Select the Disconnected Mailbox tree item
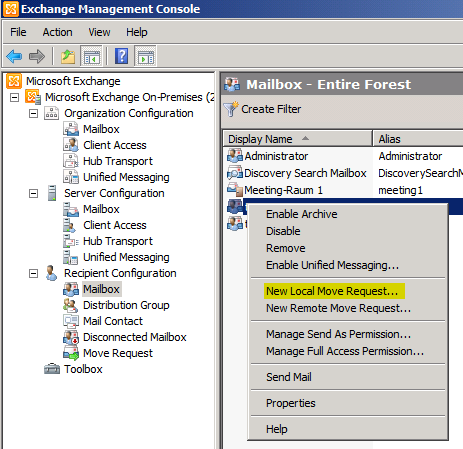 (x=135, y=337)
